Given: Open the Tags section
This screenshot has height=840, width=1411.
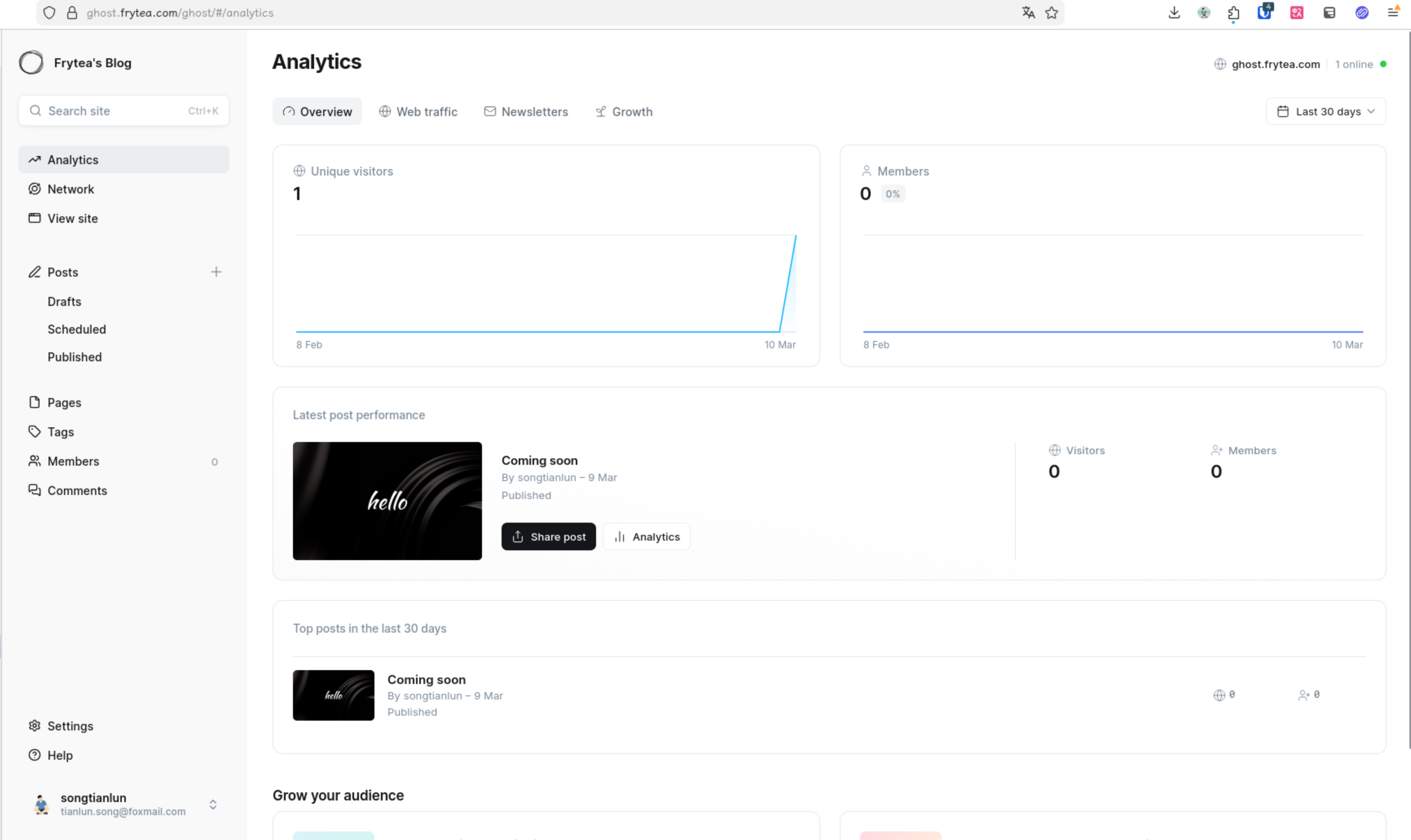Looking at the screenshot, I should pyautogui.click(x=60, y=432).
